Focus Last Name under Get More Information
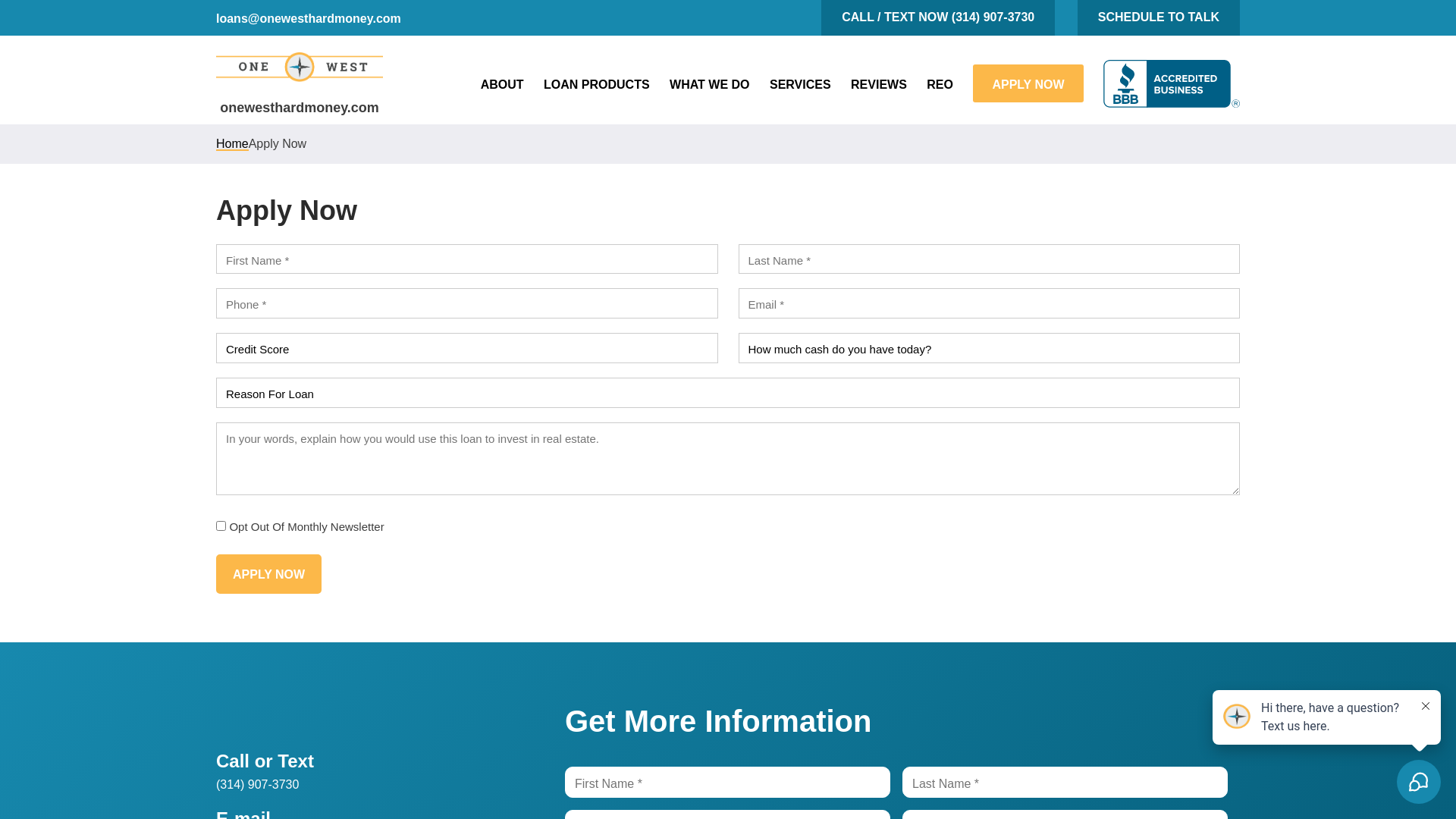 (1065, 783)
